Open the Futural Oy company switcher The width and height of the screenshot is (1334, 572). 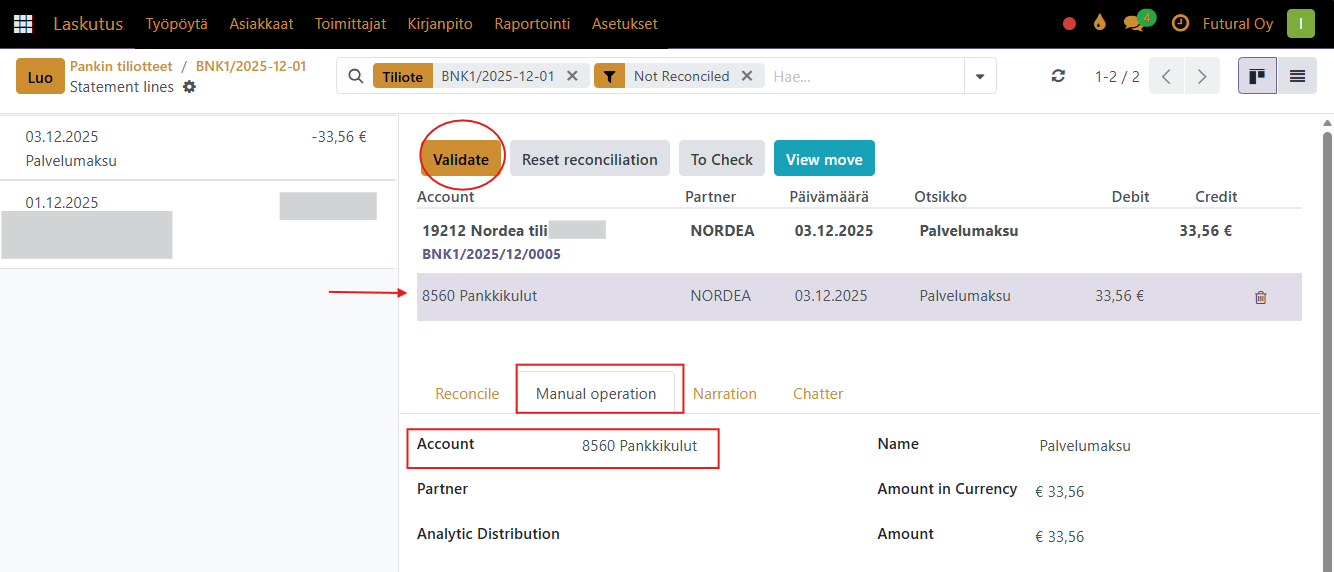point(1237,23)
